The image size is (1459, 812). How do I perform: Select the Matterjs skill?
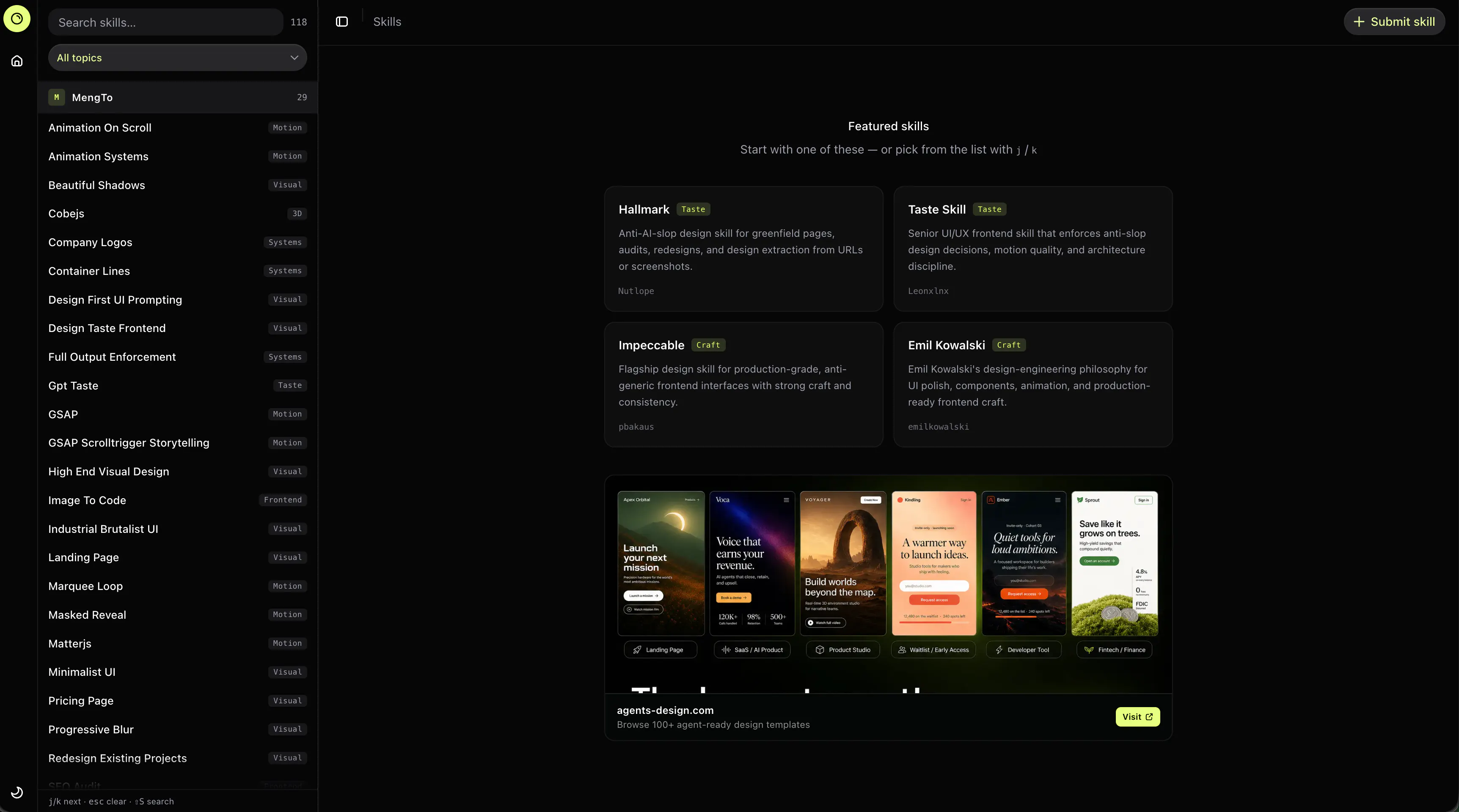click(177, 644)
